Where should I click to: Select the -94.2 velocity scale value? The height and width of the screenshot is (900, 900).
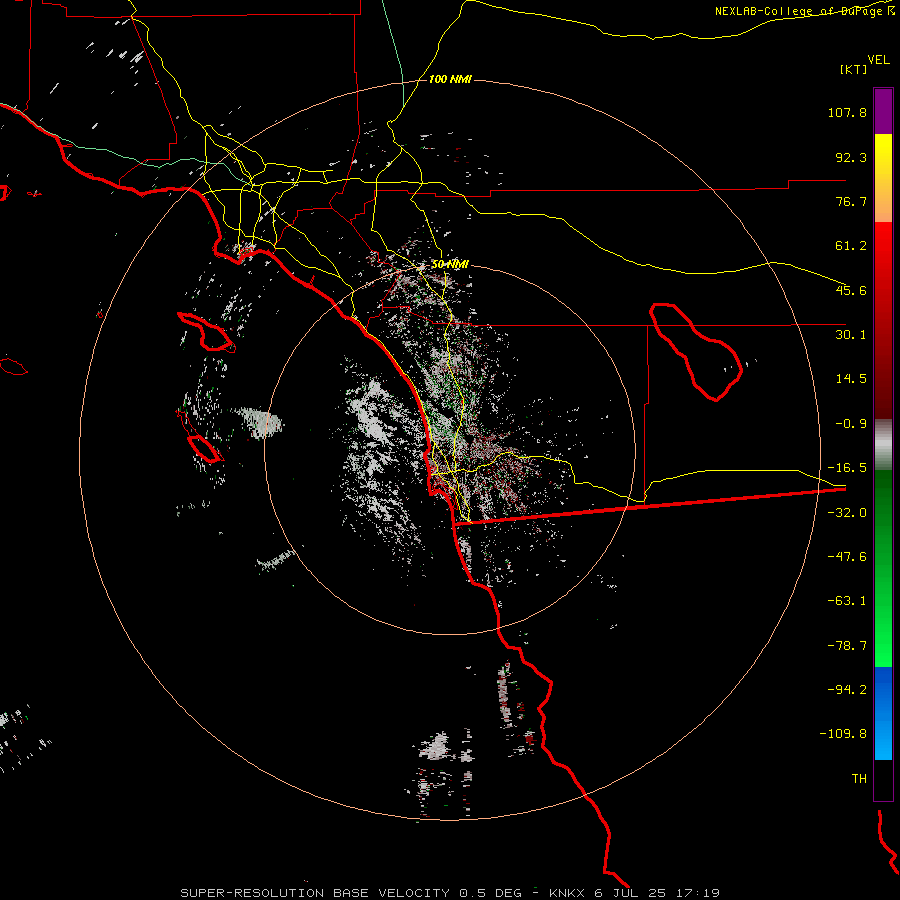[847, 689]
